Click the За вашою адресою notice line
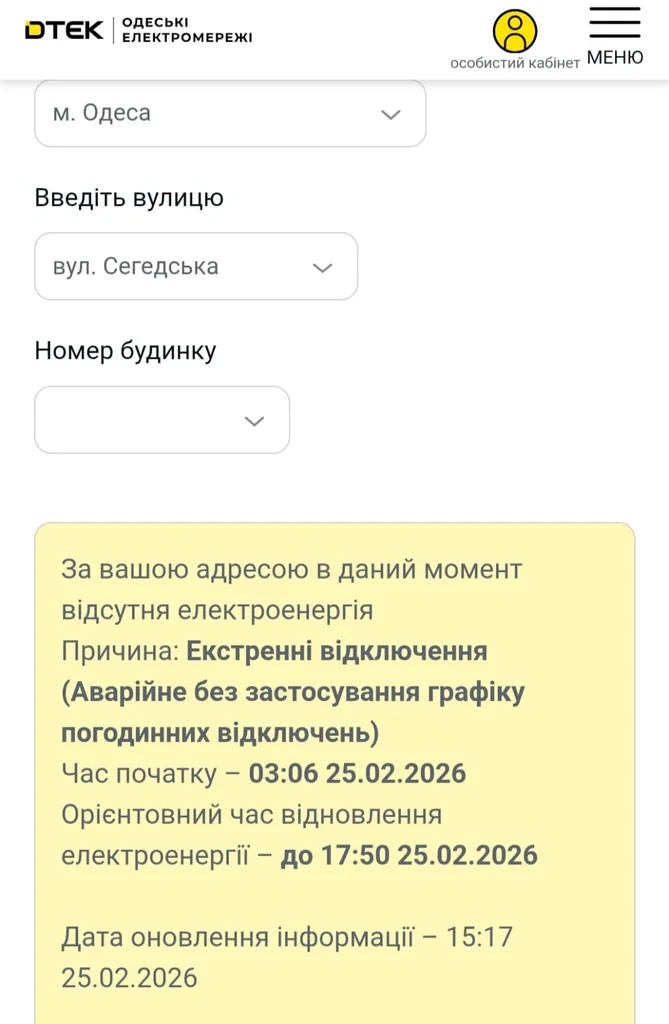The image size is (669, 1024). point(291,570)
